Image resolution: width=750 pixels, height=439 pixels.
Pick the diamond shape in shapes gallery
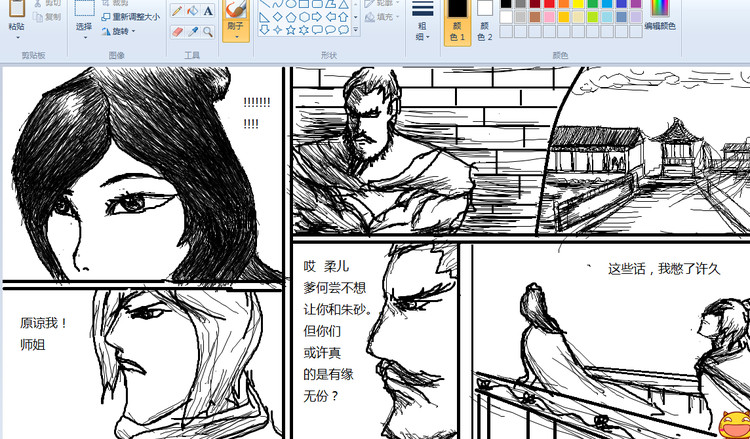278,17
